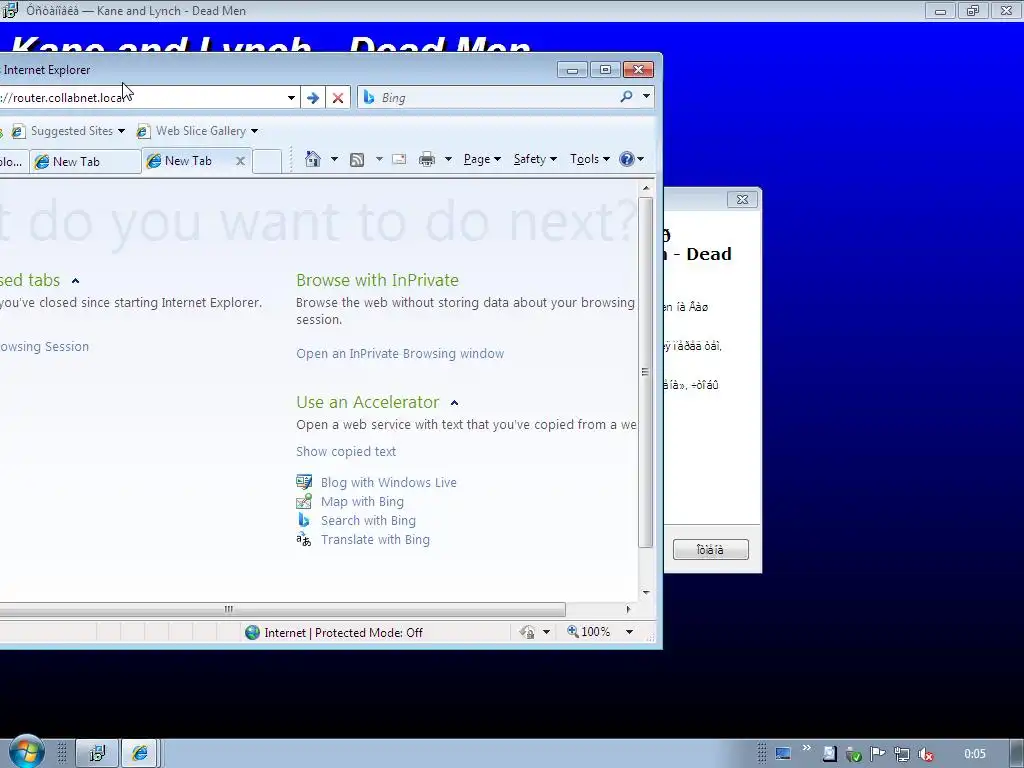Image resolution: width=1024 pixels, height=768 pixels.
Task: Open the Help question mark icon
Action: coord(627,159)
